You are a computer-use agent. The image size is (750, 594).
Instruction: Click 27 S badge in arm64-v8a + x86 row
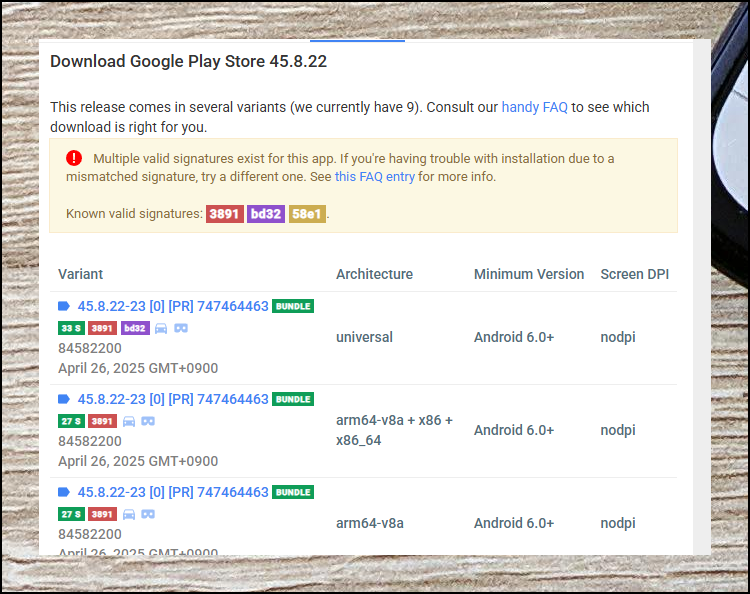click(x=71, y=421)
